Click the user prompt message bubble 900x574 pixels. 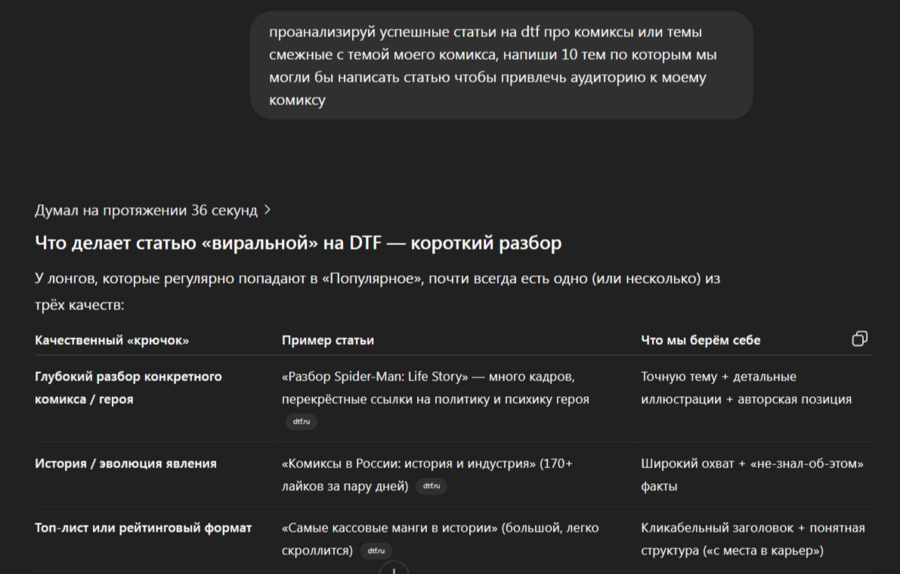coord(501,65)
